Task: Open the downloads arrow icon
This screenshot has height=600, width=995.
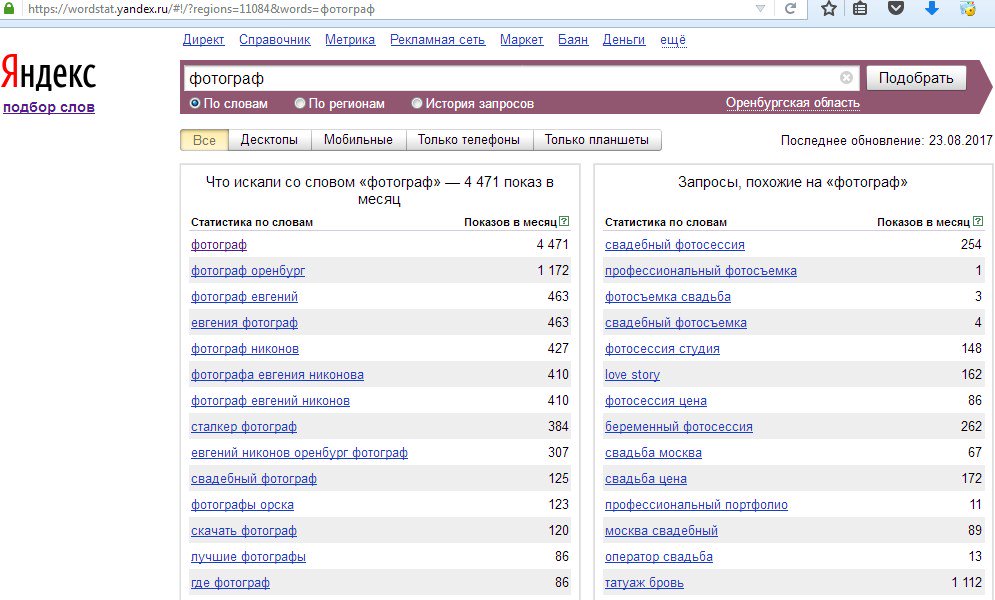Action: (932, 8)
